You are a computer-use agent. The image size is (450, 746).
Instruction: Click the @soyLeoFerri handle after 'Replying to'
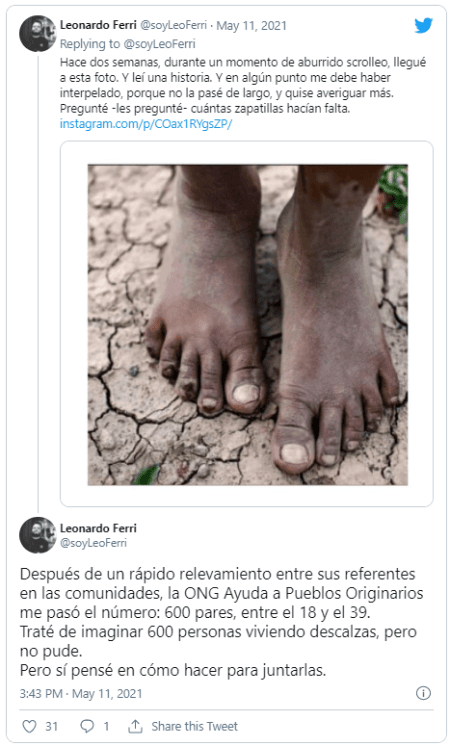[x=159, y=44]
